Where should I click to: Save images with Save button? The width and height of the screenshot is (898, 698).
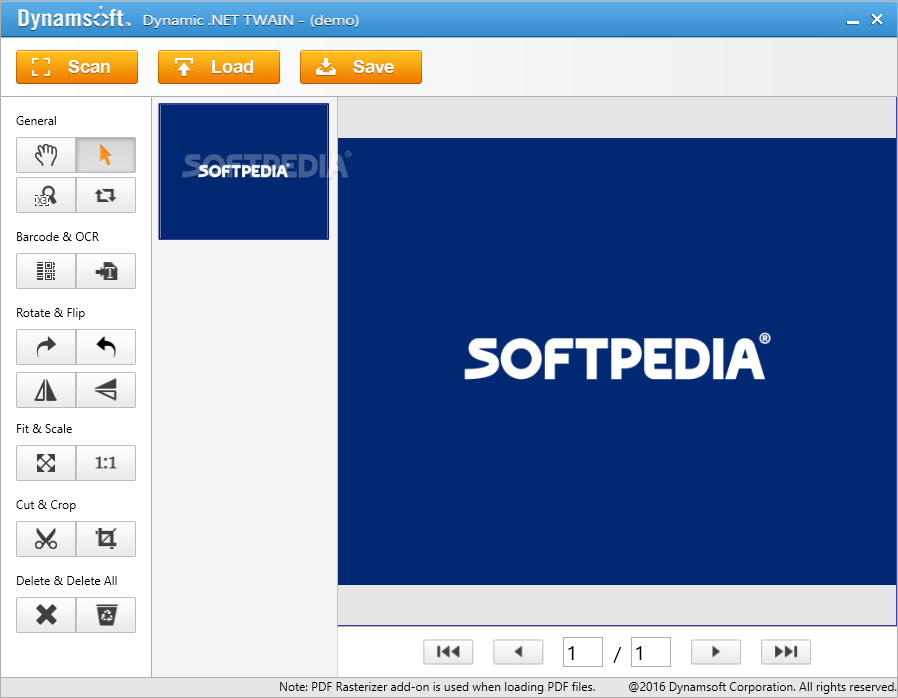[x=361, y=67]
